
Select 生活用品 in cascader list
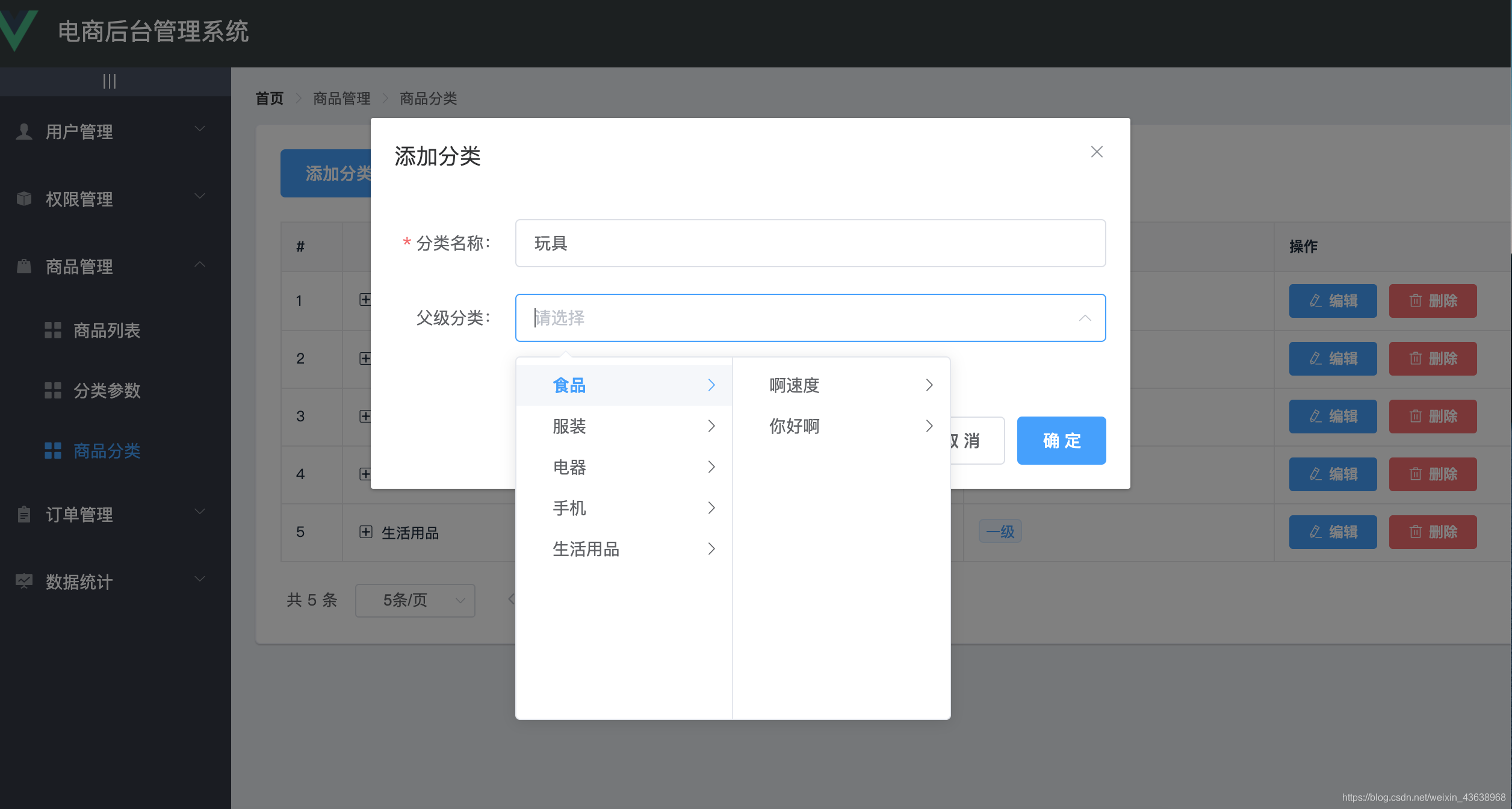tap(624, 549)
